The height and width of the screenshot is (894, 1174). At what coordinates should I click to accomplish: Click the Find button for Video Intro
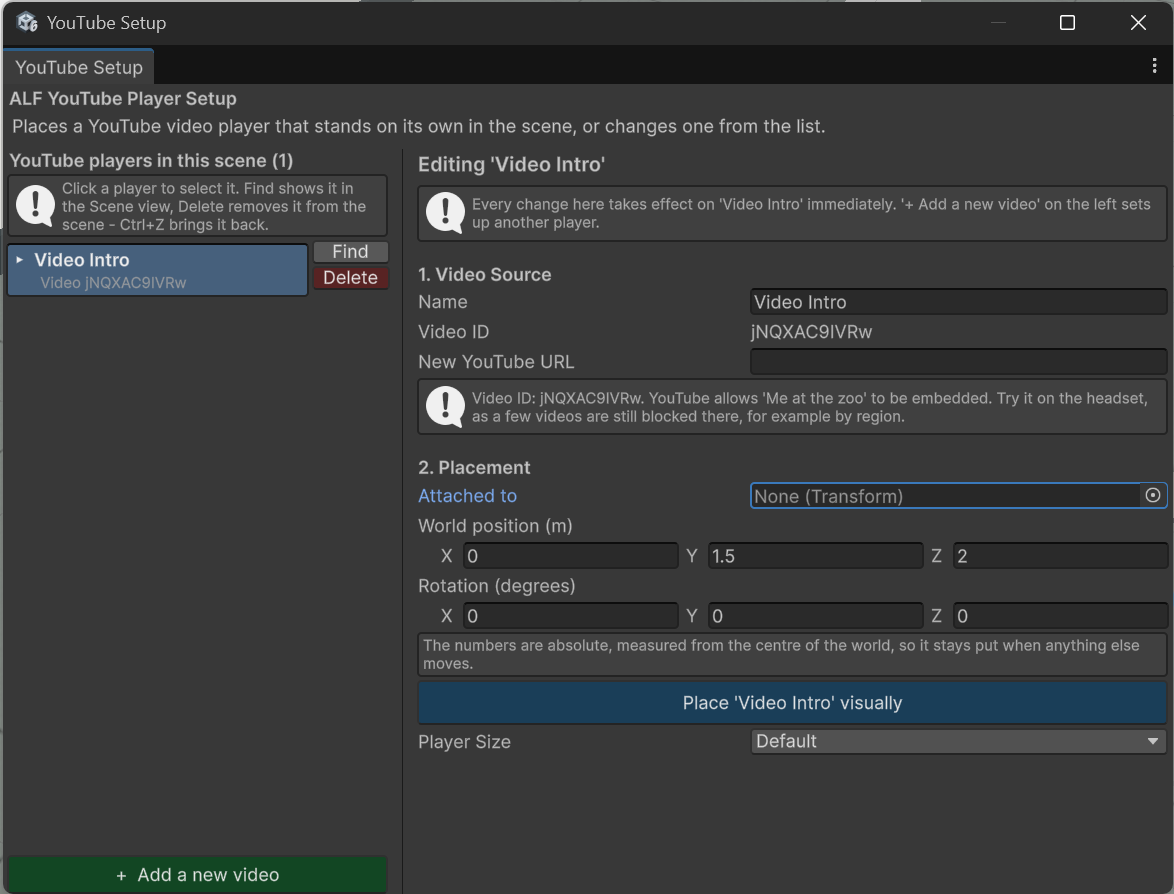[x=350, y=252]
